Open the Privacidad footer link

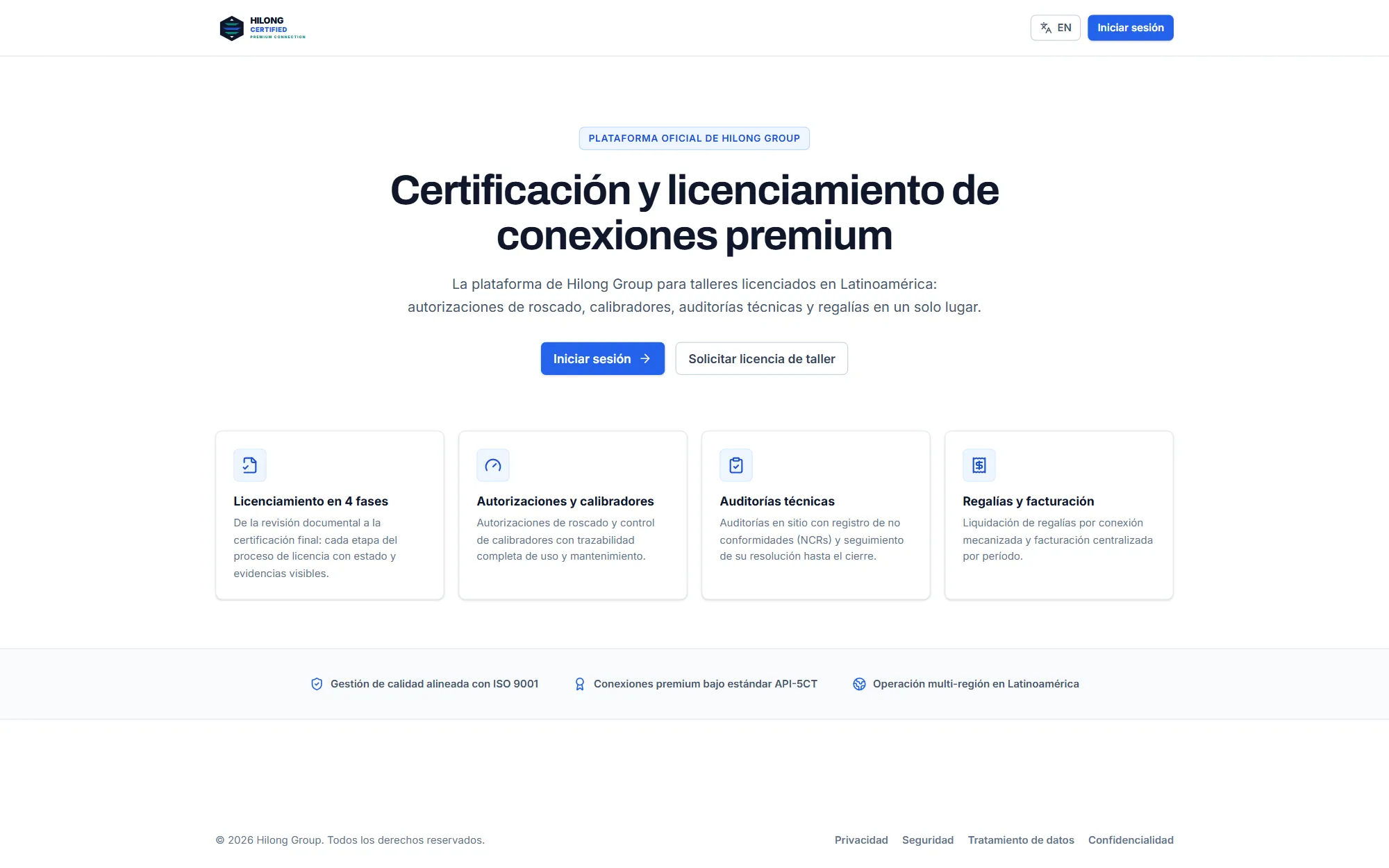click(x=861, y=840)
